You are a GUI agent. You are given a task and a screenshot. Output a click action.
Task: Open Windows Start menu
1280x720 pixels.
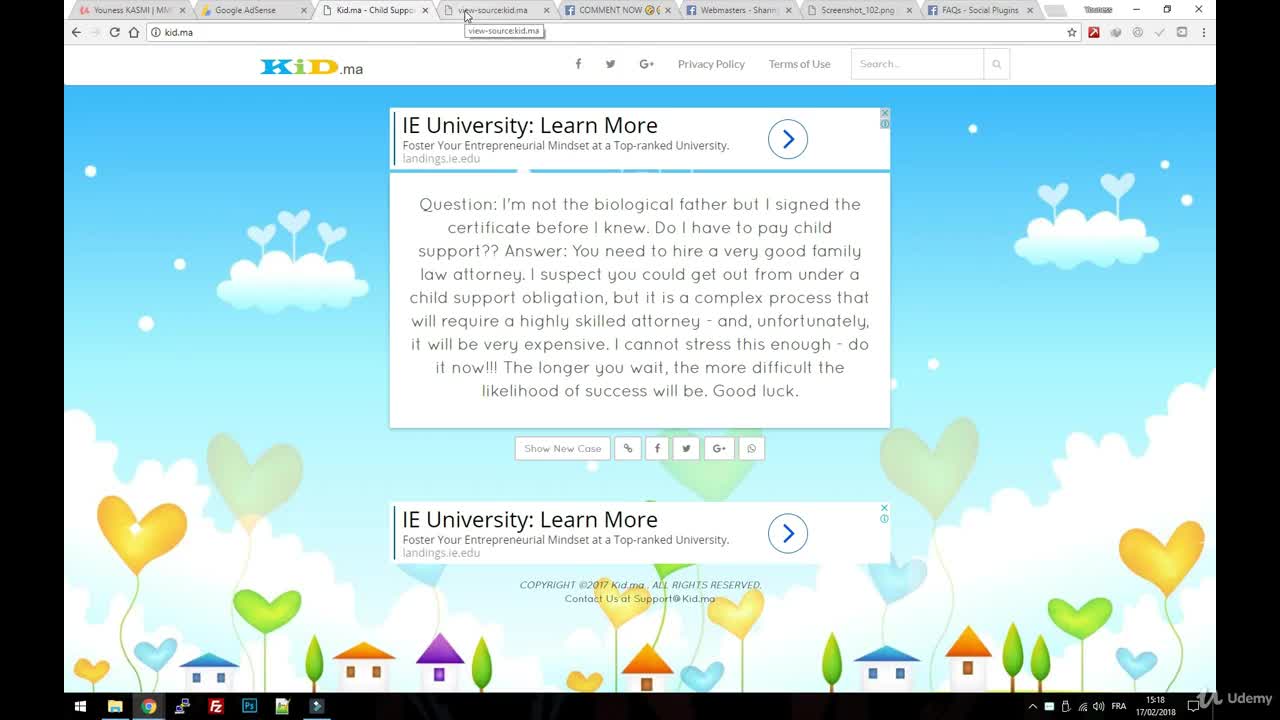click(x=80, y=706)
